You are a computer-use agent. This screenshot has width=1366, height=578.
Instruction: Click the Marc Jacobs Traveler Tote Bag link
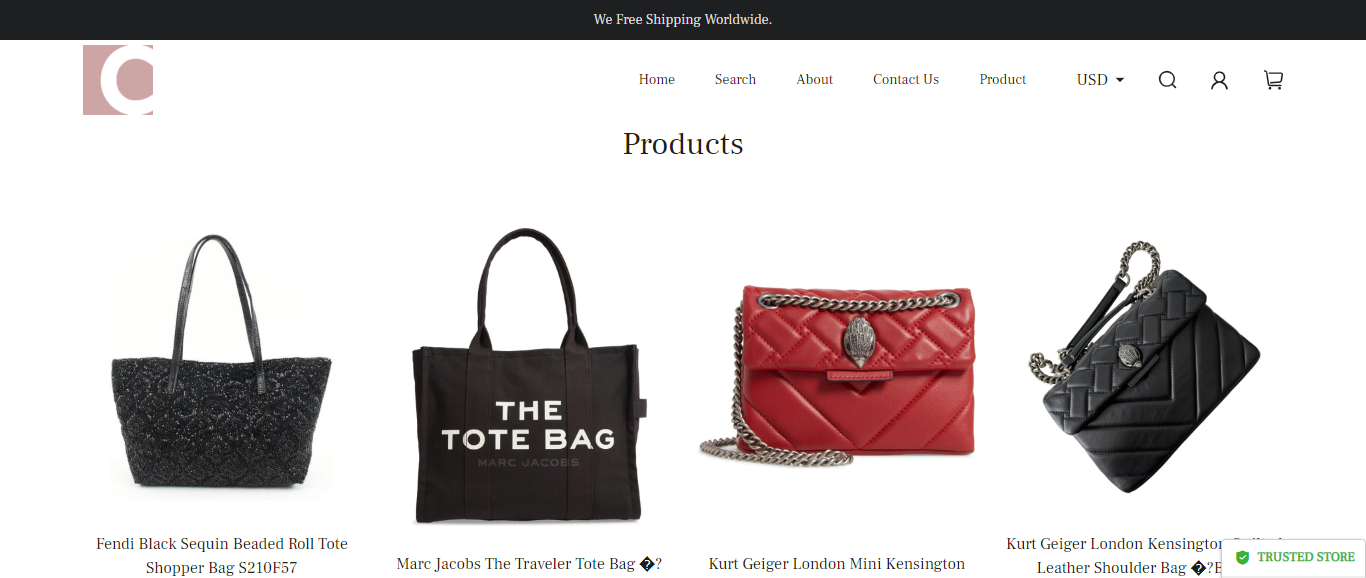click(529, 564)
